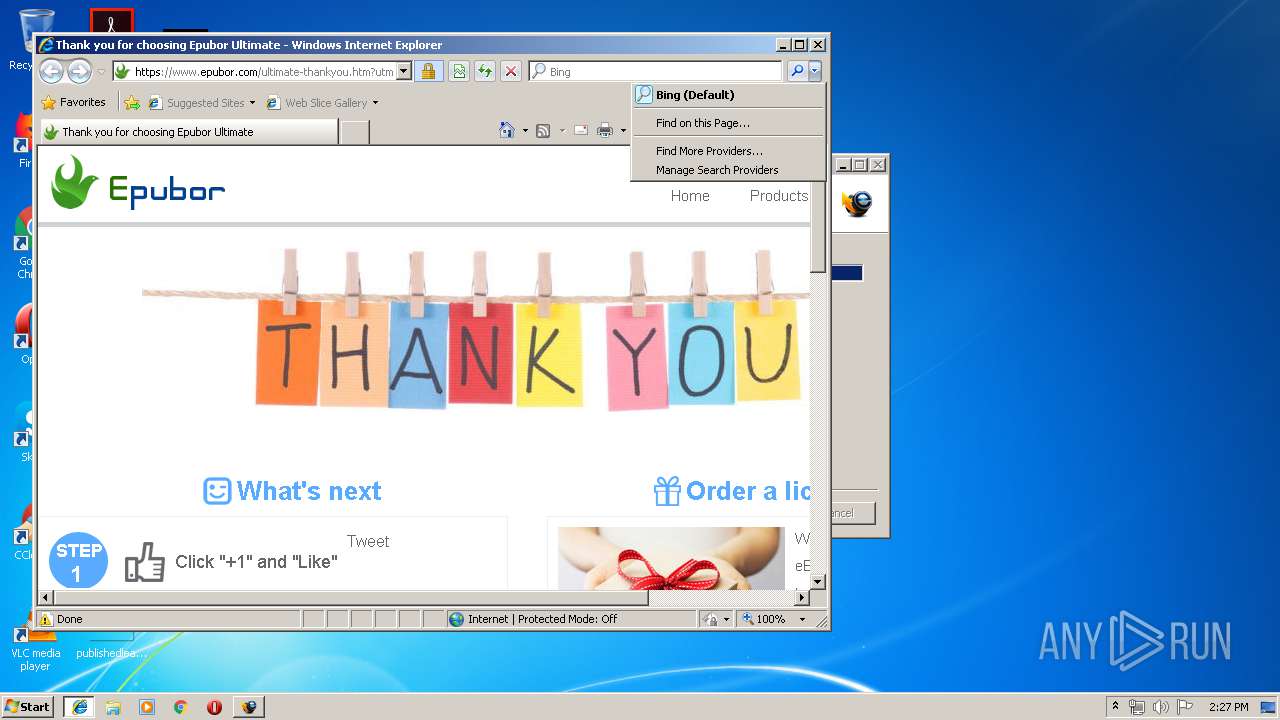Close the search provider dropdown arrow

(814, 71)
